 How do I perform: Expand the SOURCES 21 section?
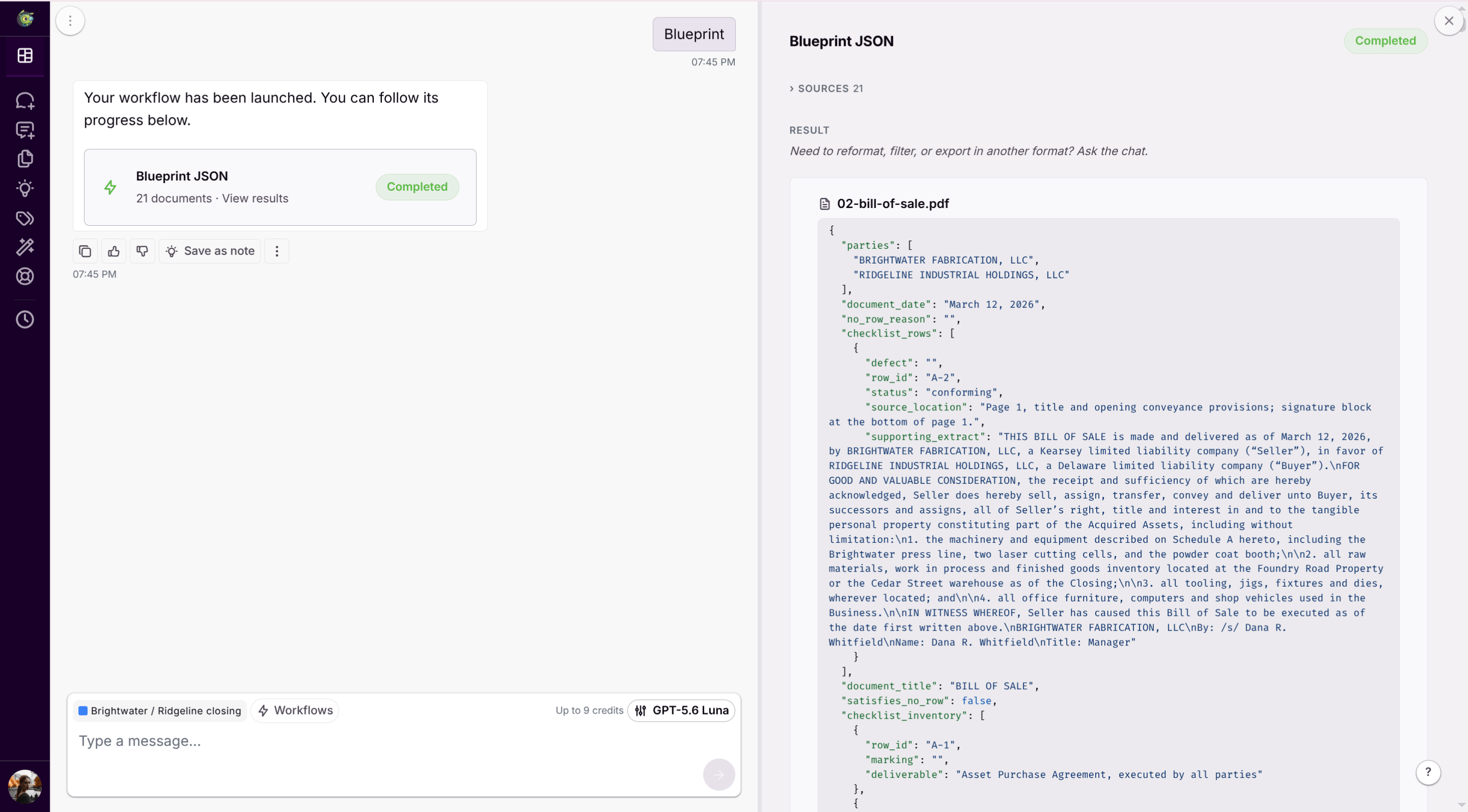click(x=827, y=88)
